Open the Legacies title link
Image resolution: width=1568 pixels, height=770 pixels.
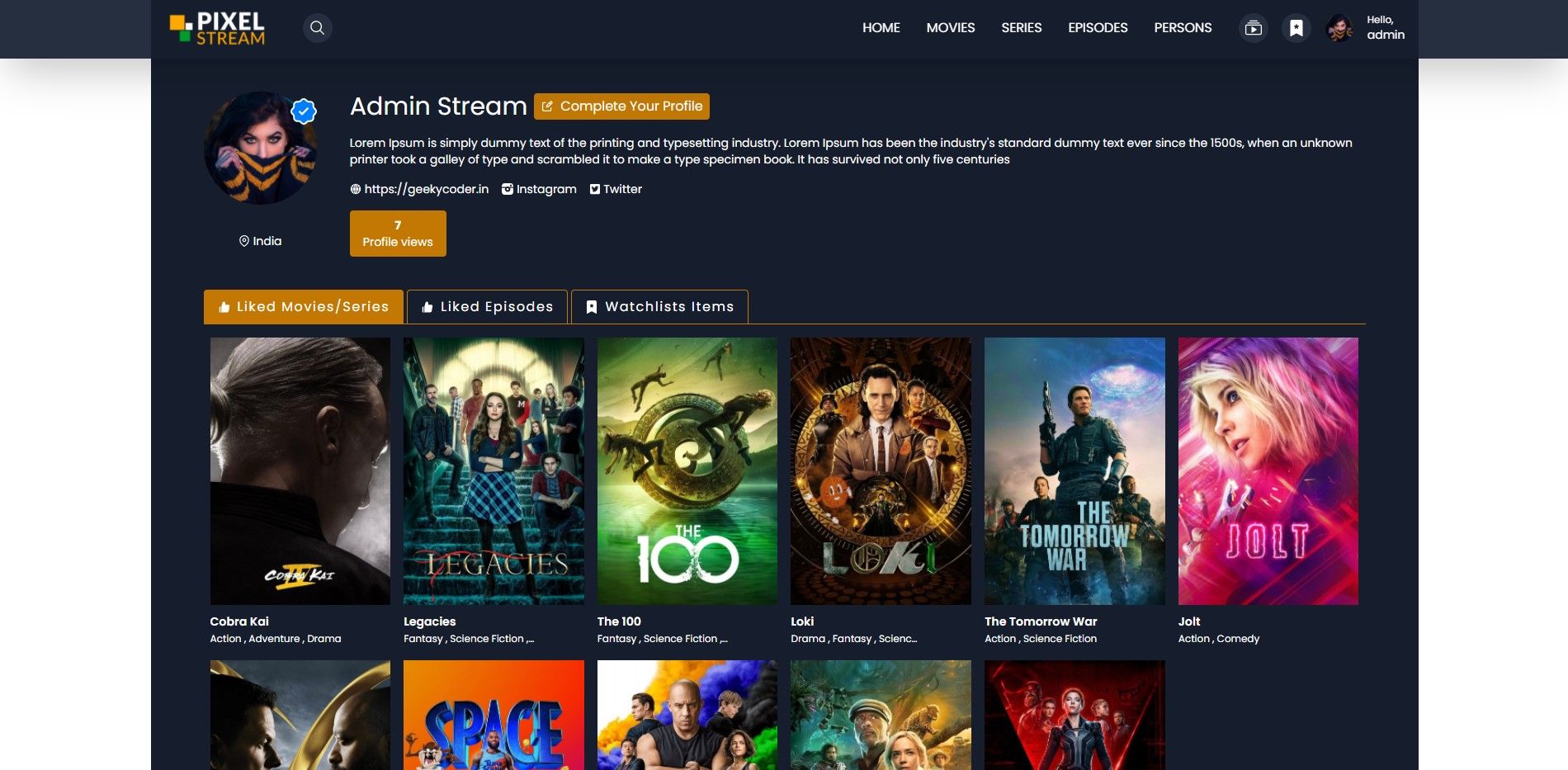429,621
